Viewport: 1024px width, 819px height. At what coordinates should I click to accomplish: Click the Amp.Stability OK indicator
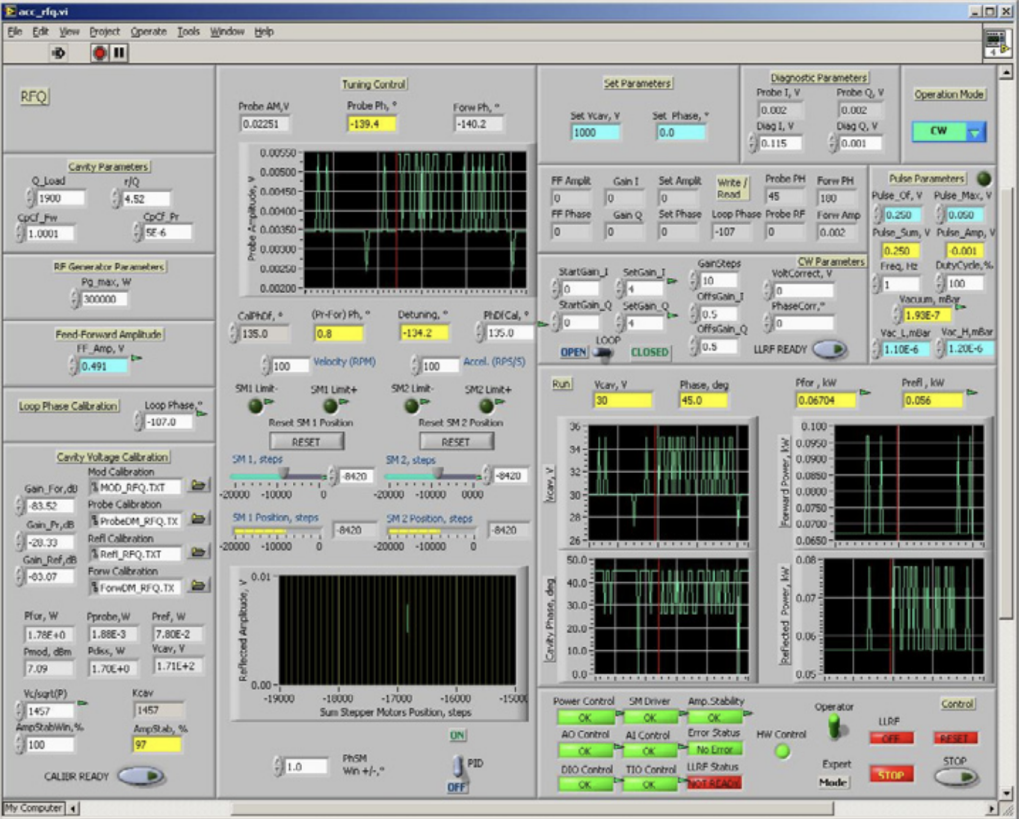coord(714,717)
